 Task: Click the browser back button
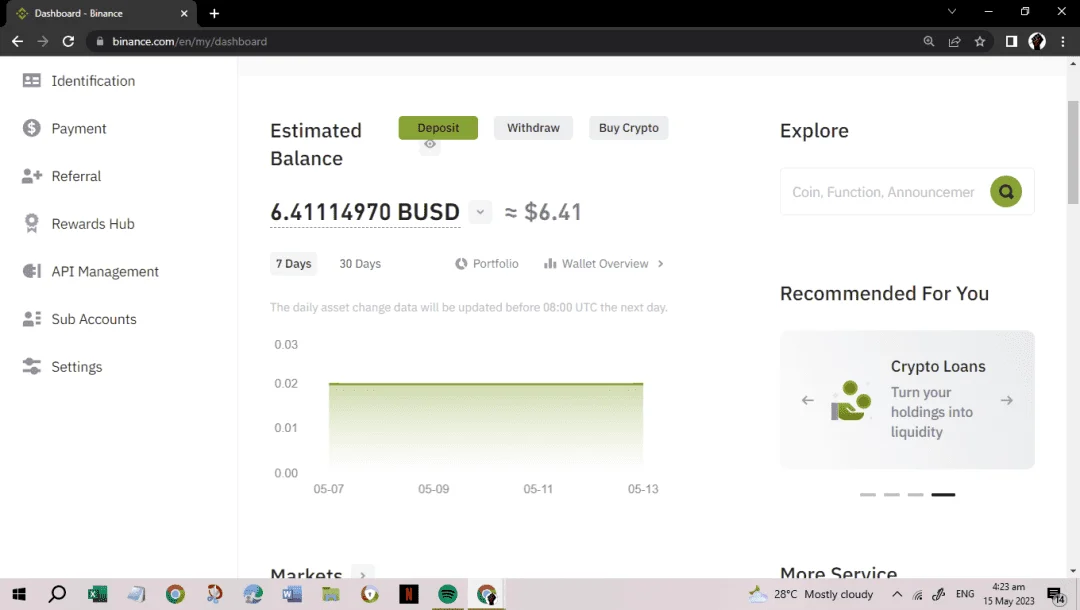(x=17, y=41)
